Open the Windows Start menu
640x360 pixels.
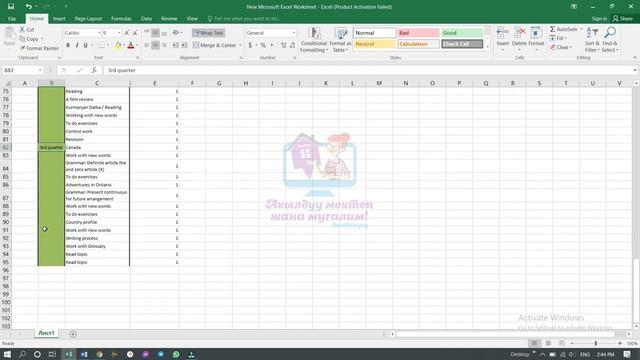pos(7,354)
